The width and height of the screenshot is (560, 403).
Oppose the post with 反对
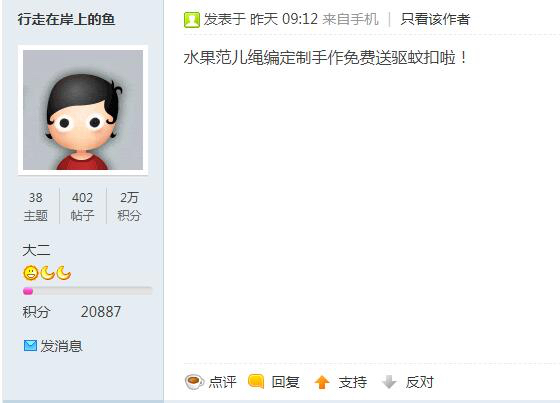click(420, 382)
